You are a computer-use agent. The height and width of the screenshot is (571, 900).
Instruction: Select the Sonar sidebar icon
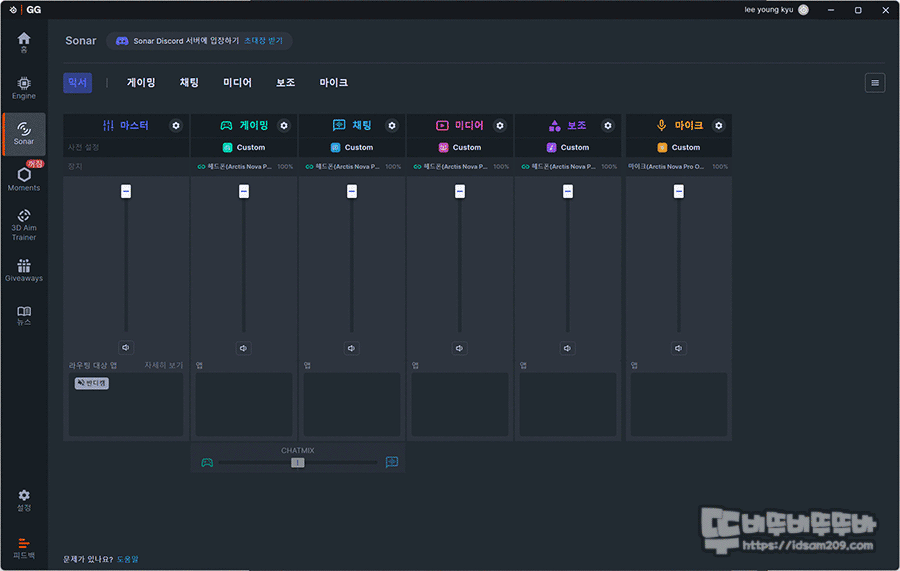24,134
